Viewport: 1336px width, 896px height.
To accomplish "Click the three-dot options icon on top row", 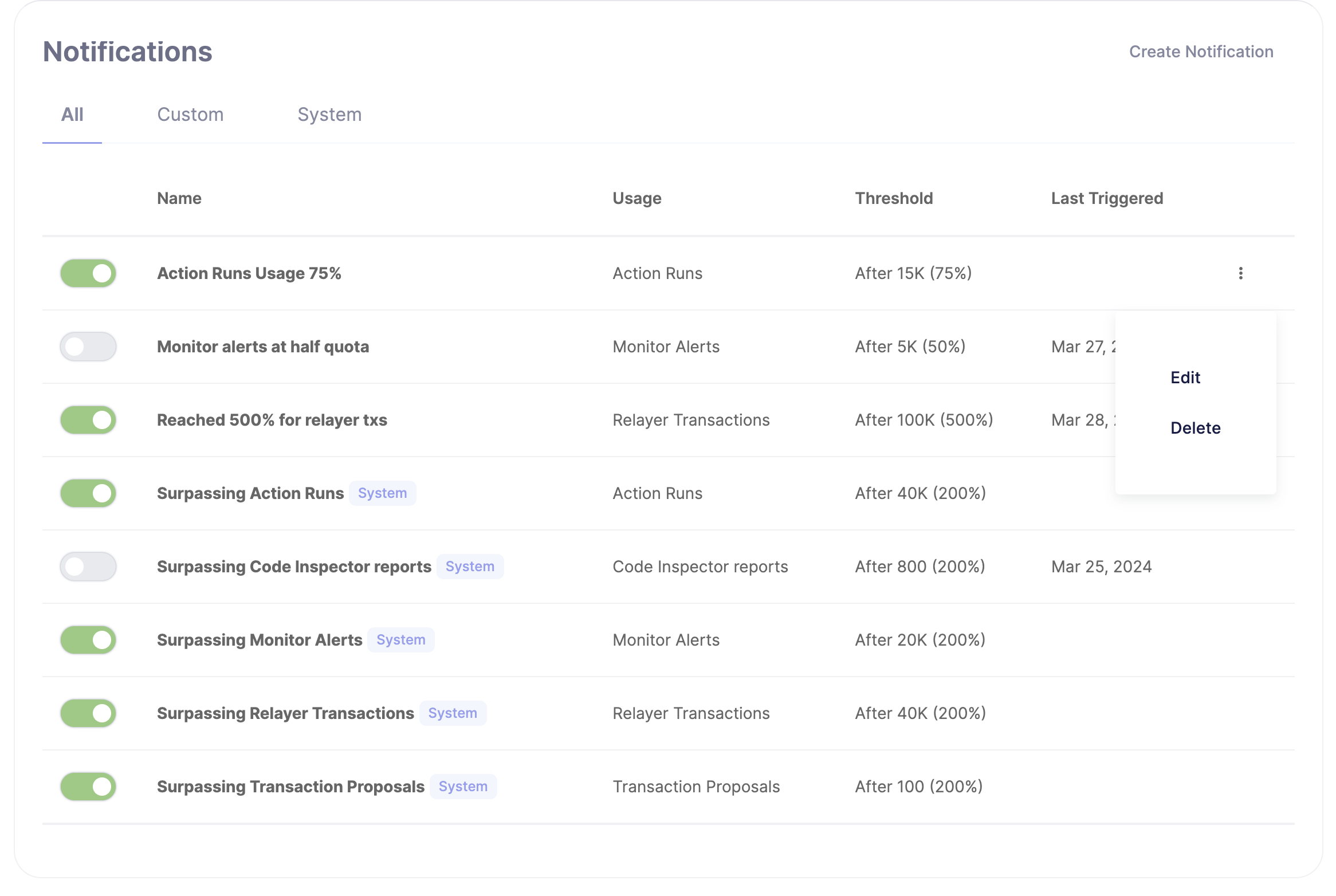I will pos(1241,273).
